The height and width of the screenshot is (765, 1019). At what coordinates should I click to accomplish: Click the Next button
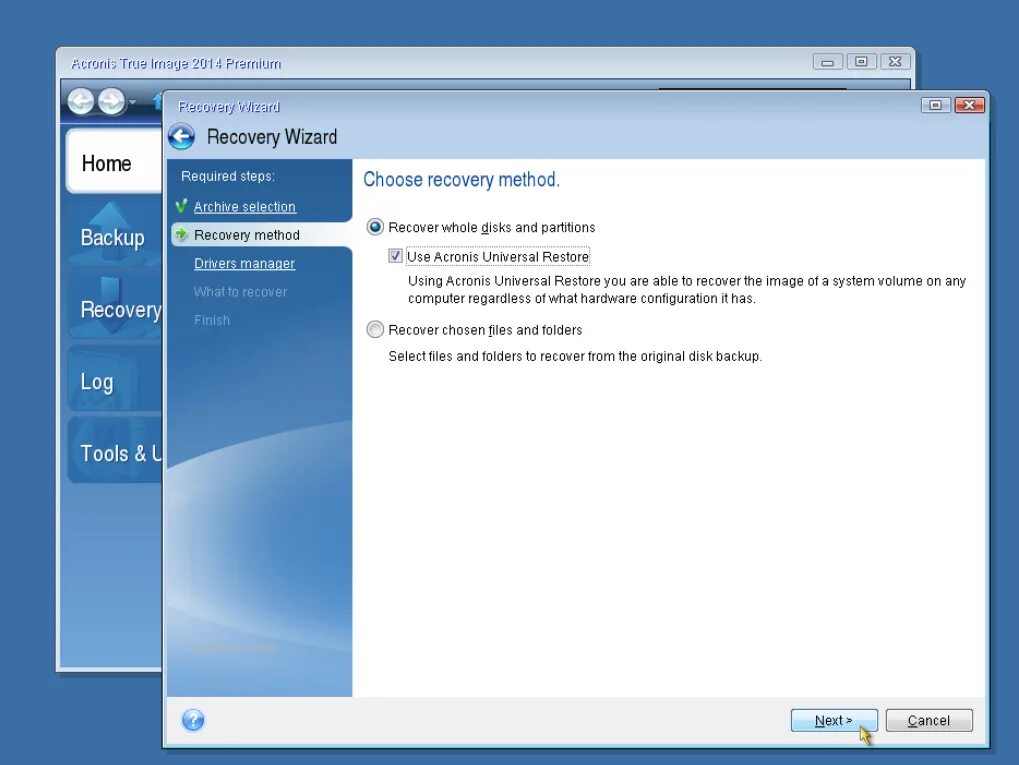834,720
